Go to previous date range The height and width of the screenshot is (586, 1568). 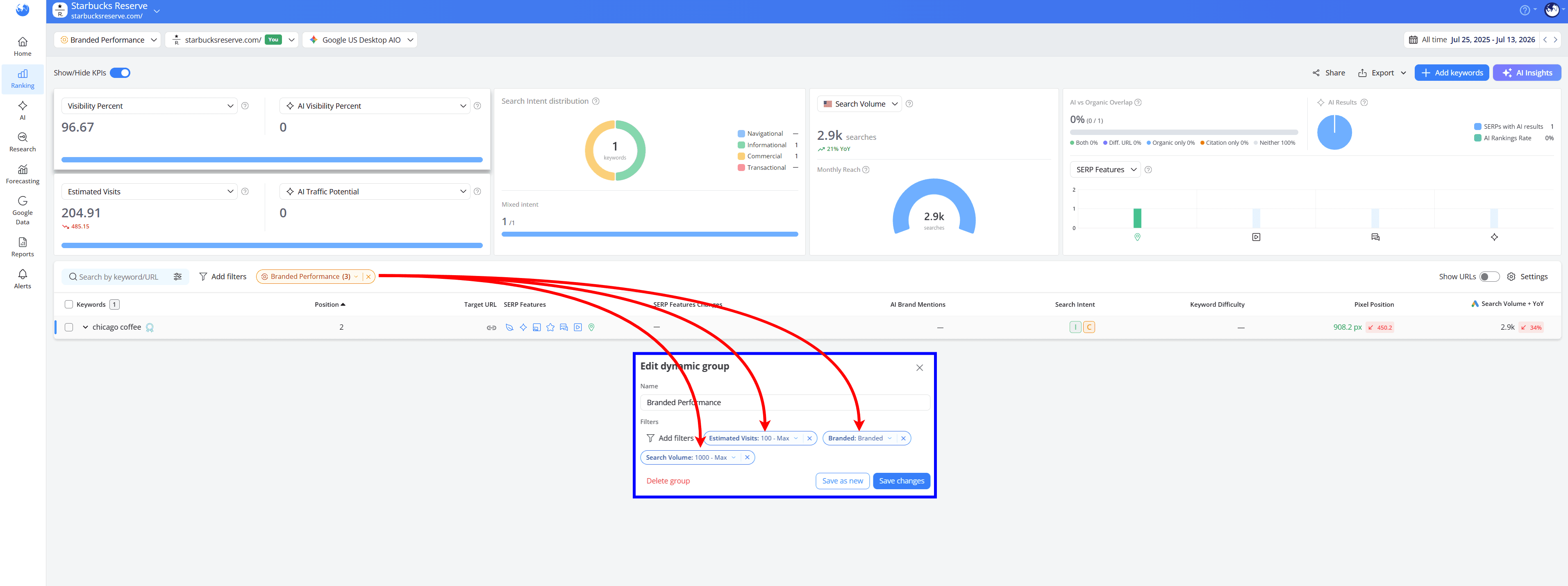point(1545,40)
